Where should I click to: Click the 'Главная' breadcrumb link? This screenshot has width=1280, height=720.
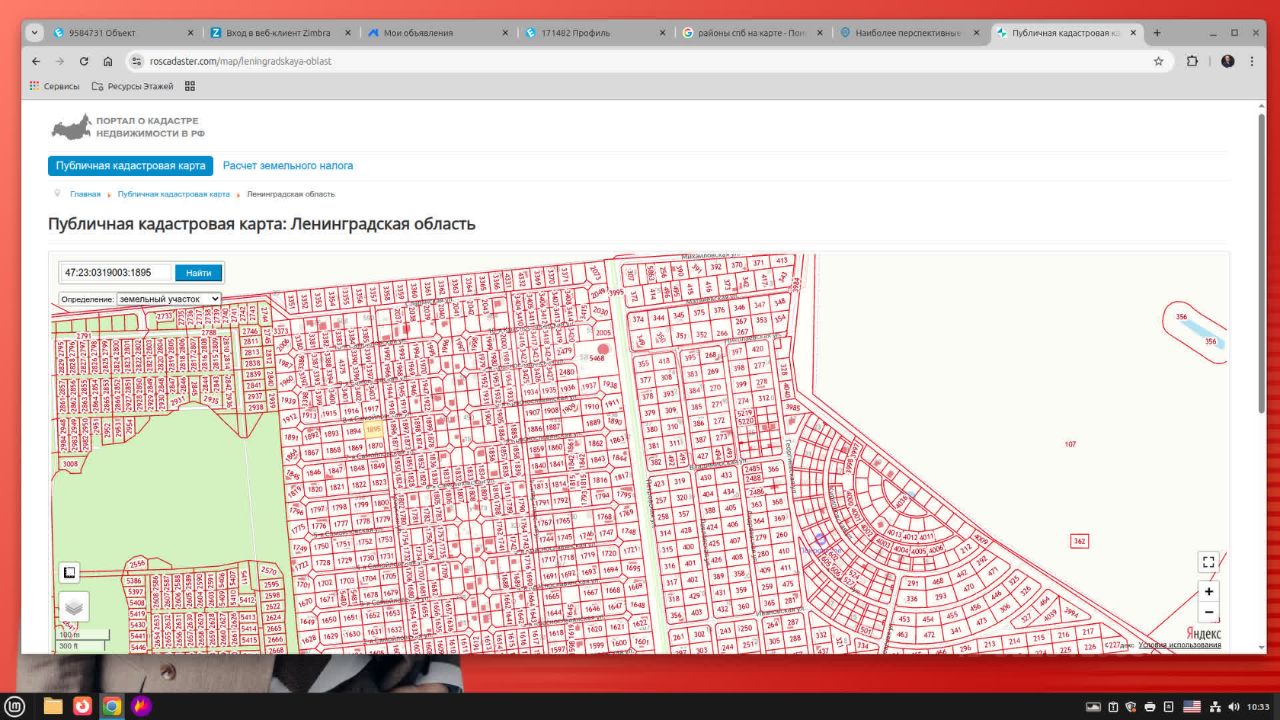tap(85, 194)
